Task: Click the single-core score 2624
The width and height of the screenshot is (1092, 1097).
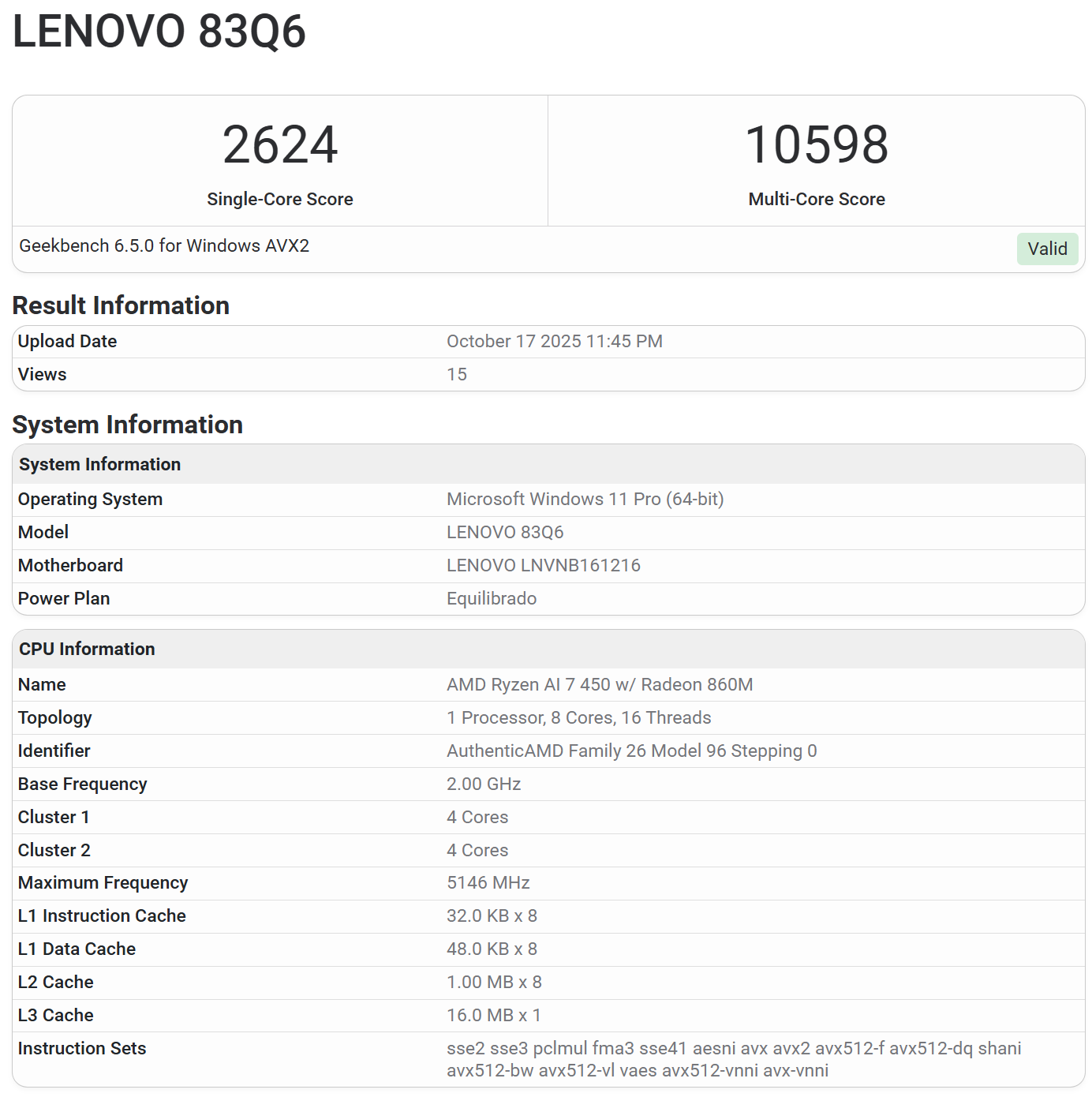Action: [279, 145]
